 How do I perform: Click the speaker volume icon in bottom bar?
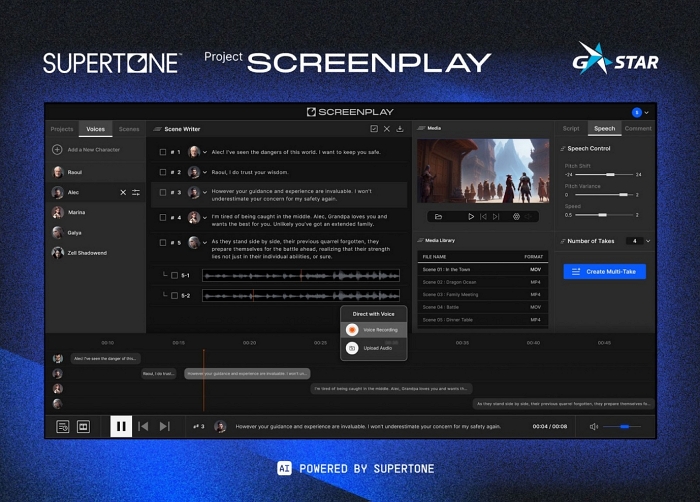pyautogui.click(x=594, y=426)
